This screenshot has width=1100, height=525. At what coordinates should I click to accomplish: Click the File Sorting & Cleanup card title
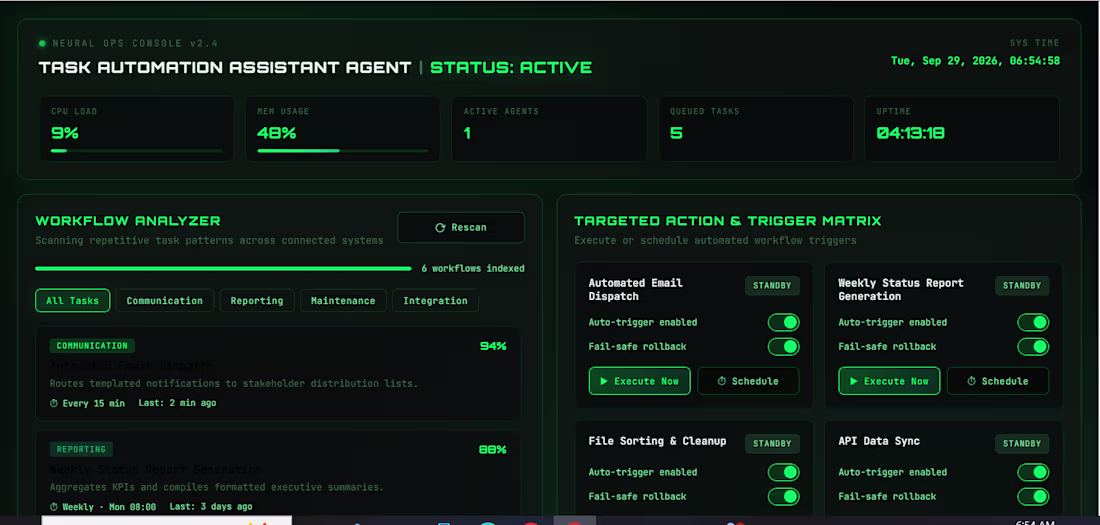(657, 441)
